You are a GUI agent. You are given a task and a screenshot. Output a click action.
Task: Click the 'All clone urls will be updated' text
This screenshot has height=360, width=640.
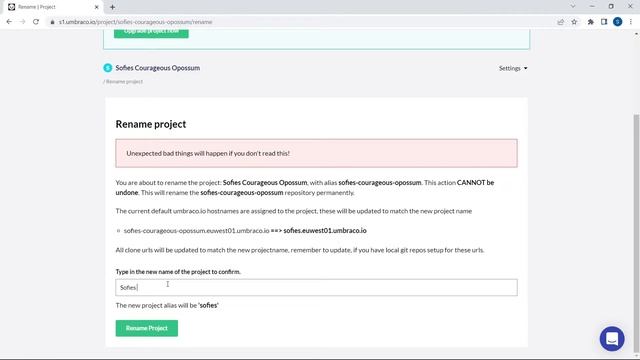[x=300, y=250]
